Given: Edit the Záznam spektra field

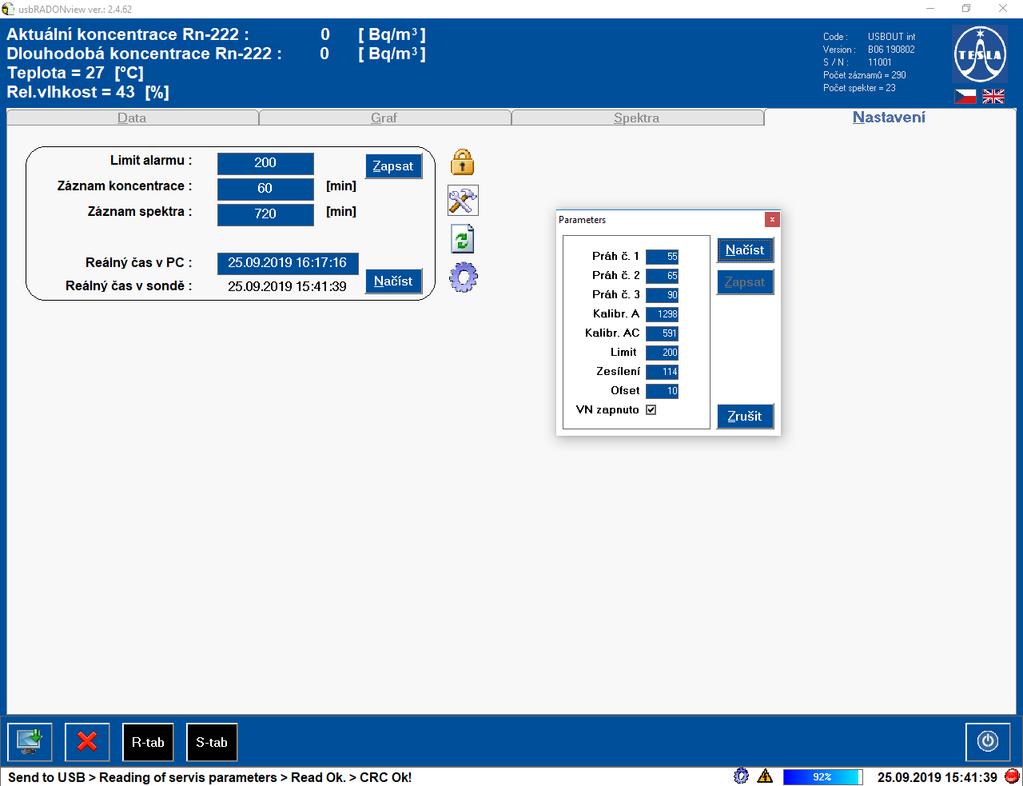Looking at the screenshot, I should [266, 214].
